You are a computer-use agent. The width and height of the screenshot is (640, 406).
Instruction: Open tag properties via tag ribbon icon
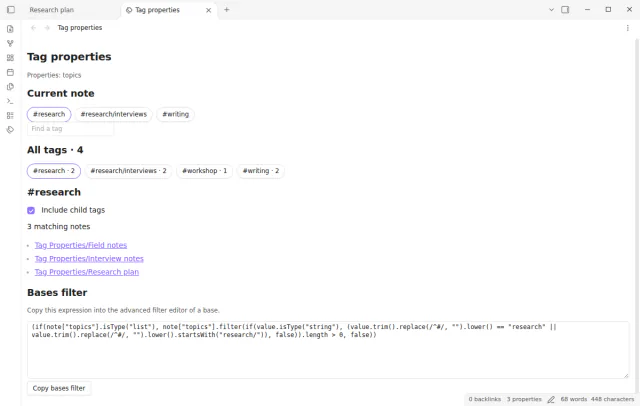(x=10, y=130)
